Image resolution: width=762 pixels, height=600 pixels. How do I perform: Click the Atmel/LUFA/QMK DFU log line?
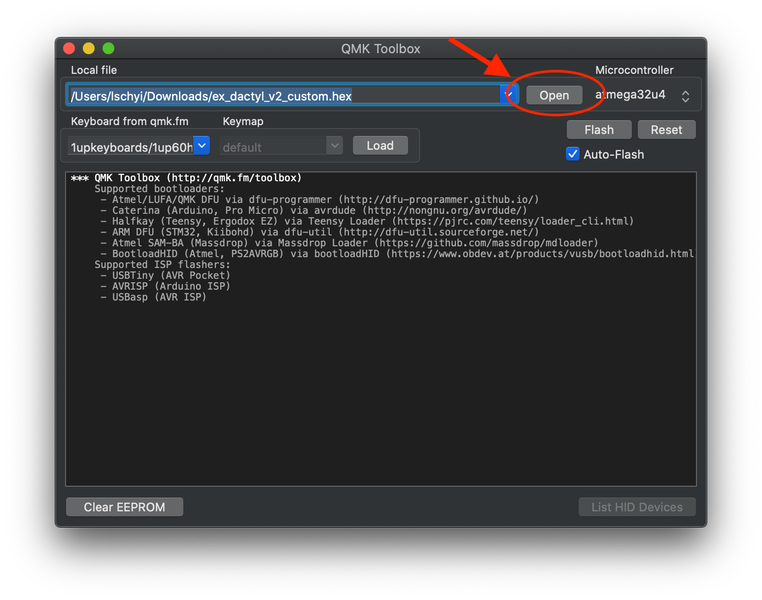click(x=319, y=200)
